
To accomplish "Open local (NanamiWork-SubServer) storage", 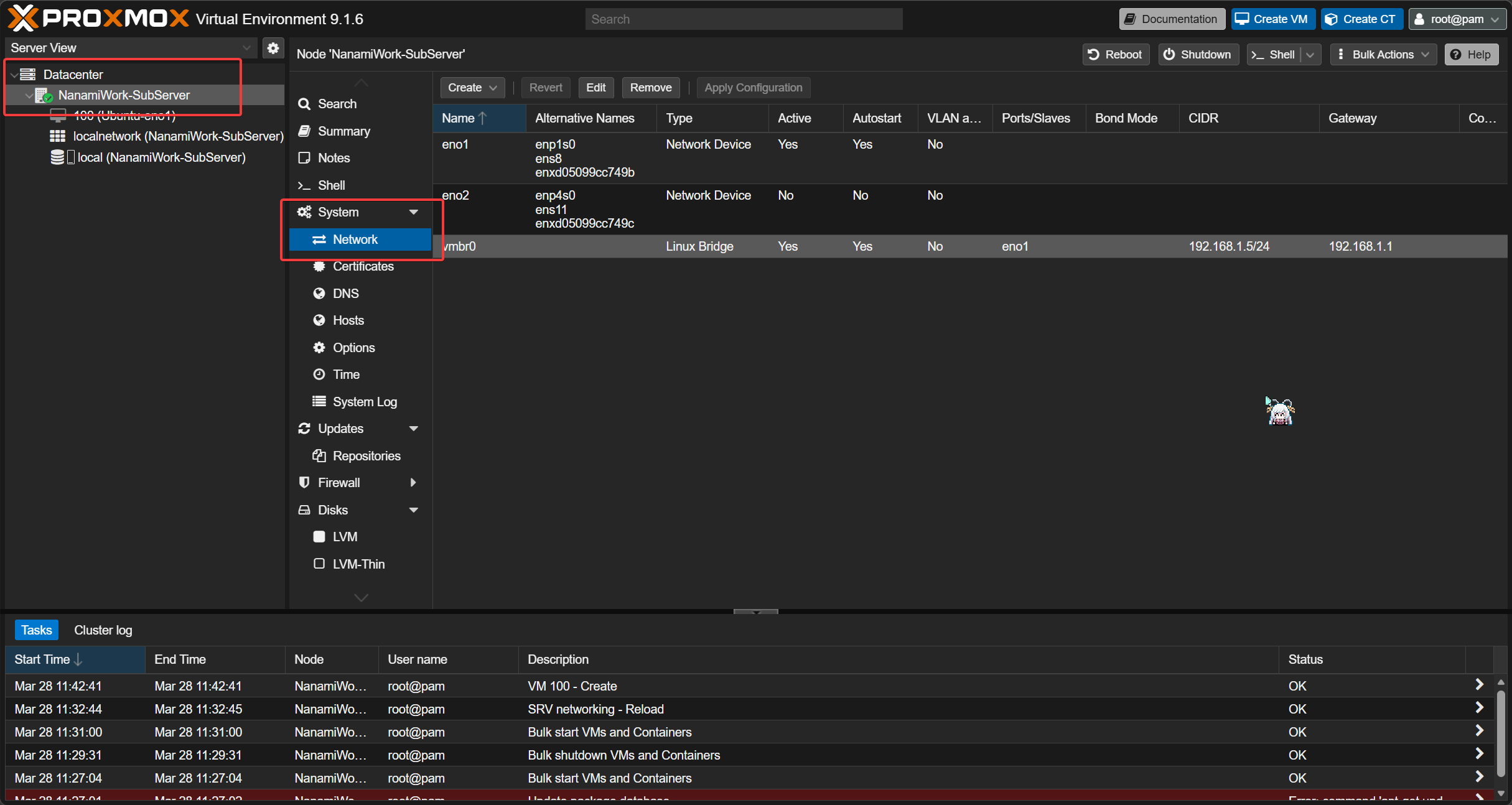I will coord(161,157).
